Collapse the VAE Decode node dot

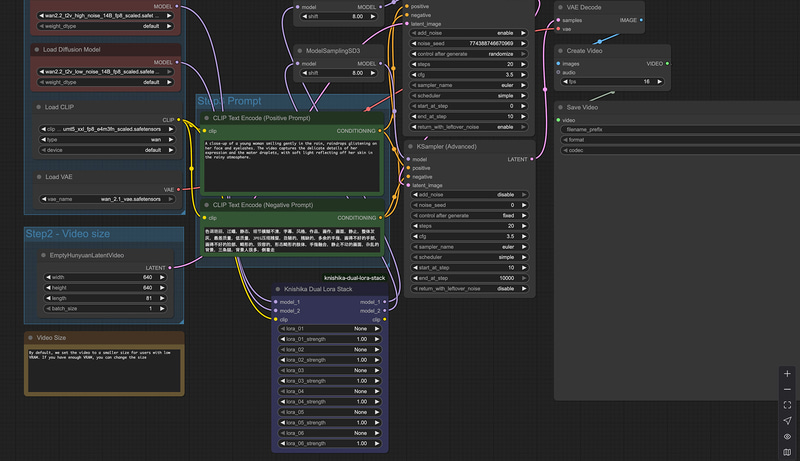(560, 6)
